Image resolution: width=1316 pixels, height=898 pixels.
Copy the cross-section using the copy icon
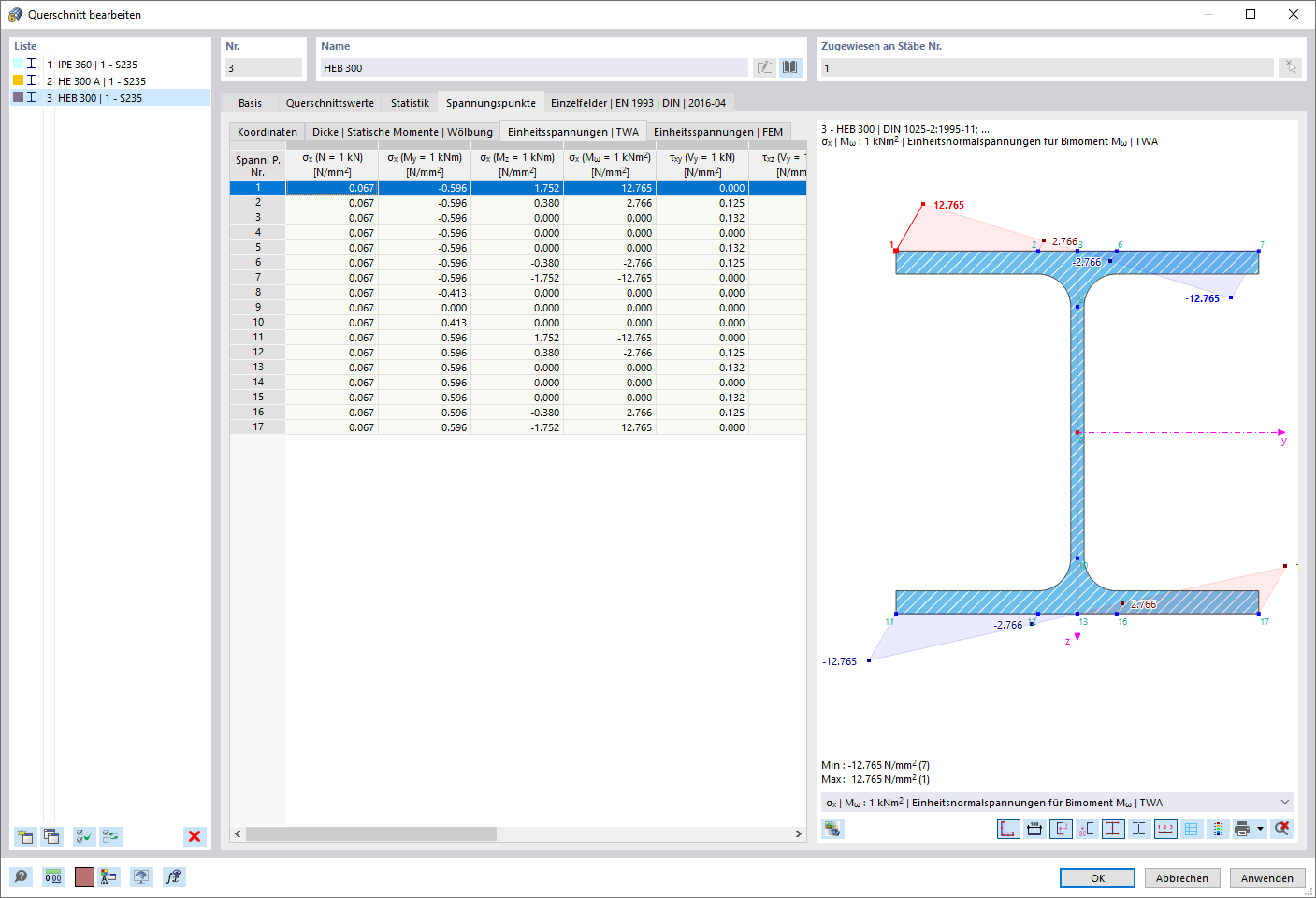(x=51, y=835)
